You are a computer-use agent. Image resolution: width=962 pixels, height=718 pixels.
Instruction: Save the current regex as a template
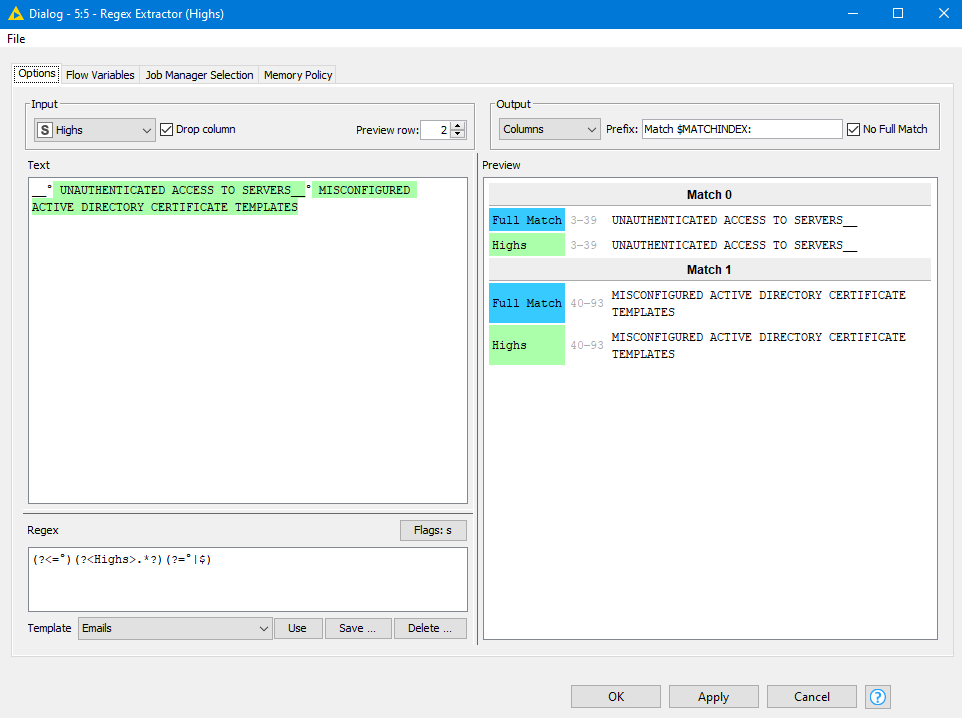[x=358, y=628]
